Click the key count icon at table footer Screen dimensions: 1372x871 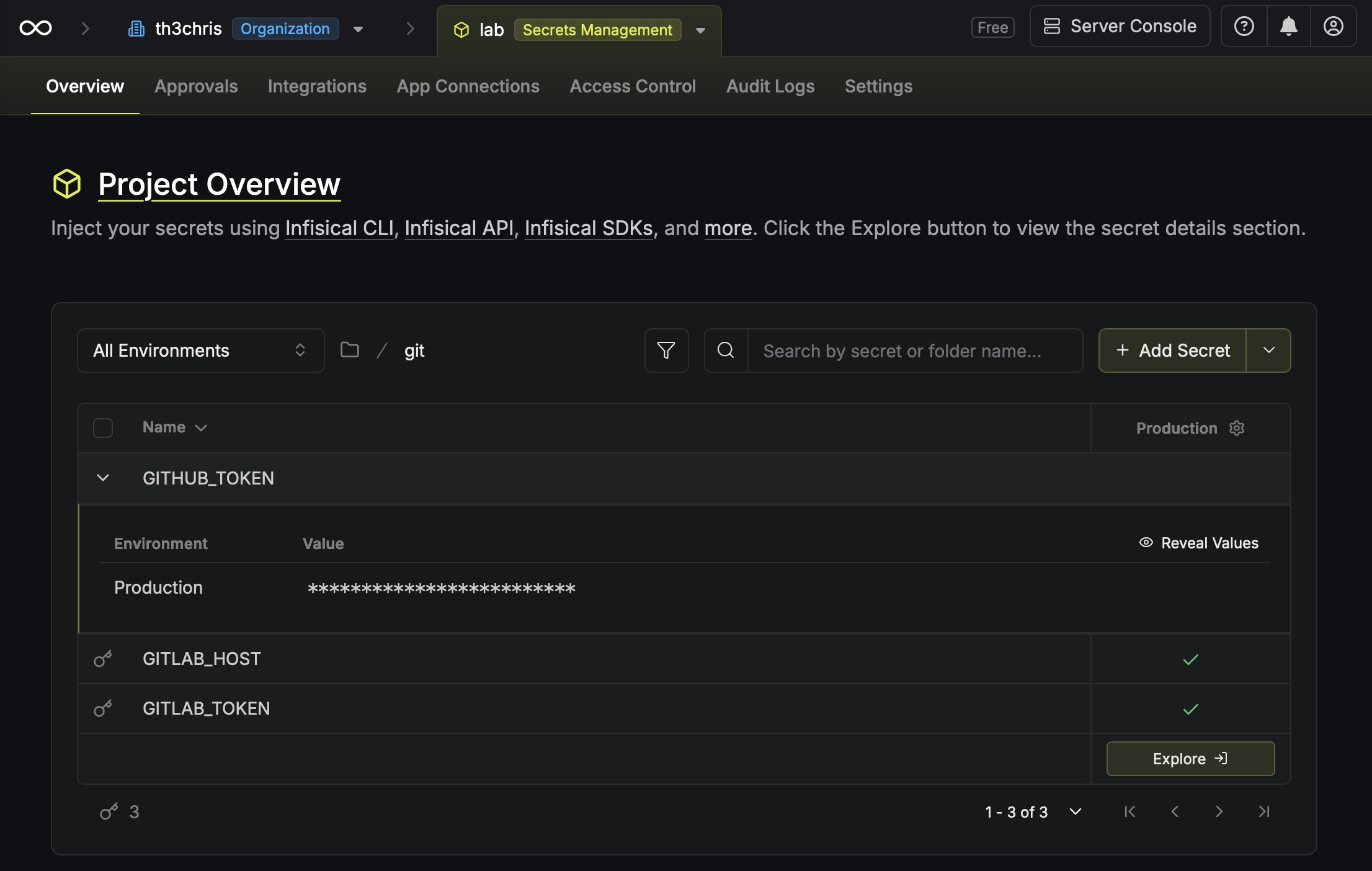[x=109, y=811]
